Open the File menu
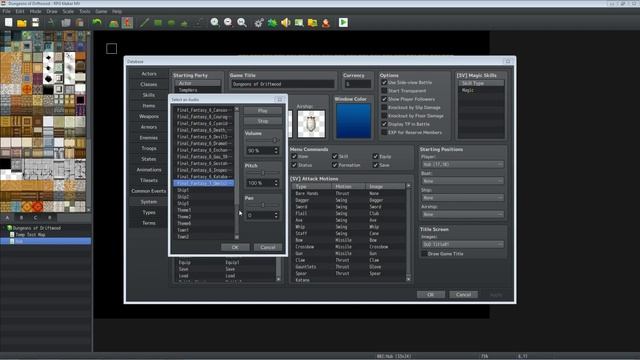Image resolution: width=640 pixels, height=360 pixels. [x=7, y=11]
